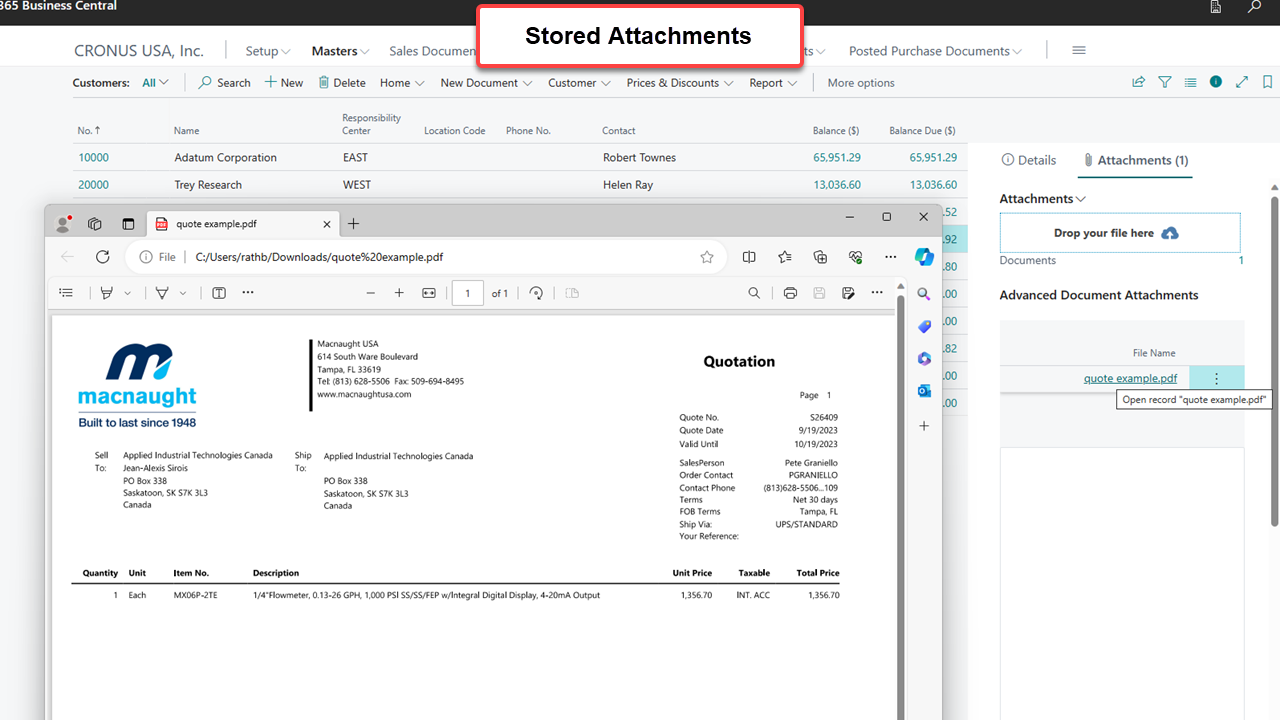Switch list layout with the list view icon
1280x720 pixels.
[1190, 83]
